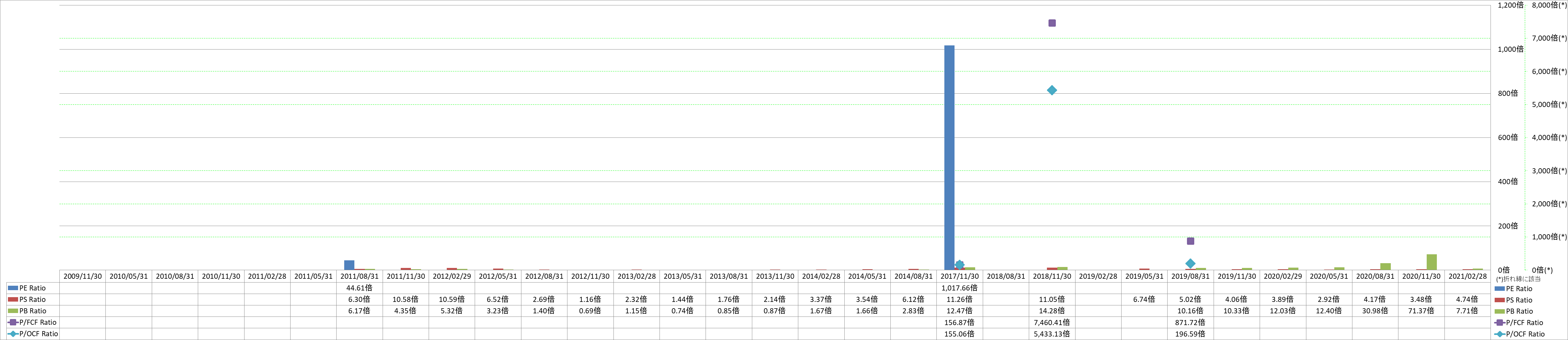The image size is (1568, 340).
Task: Select the P/OCF value 5,433.13倍 cell
Action: pos(1052,334)
